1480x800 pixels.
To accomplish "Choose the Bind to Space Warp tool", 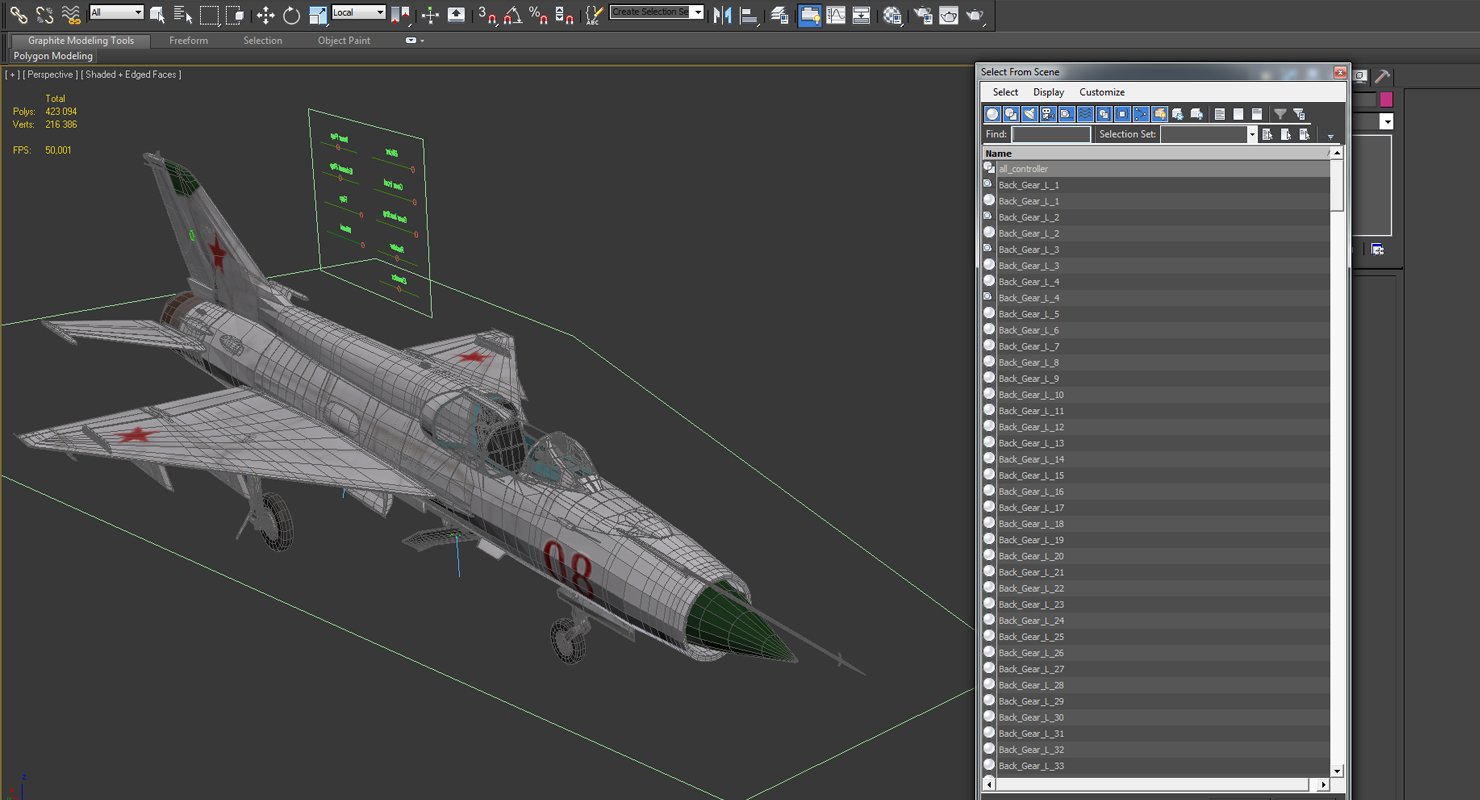I will 70,14.
